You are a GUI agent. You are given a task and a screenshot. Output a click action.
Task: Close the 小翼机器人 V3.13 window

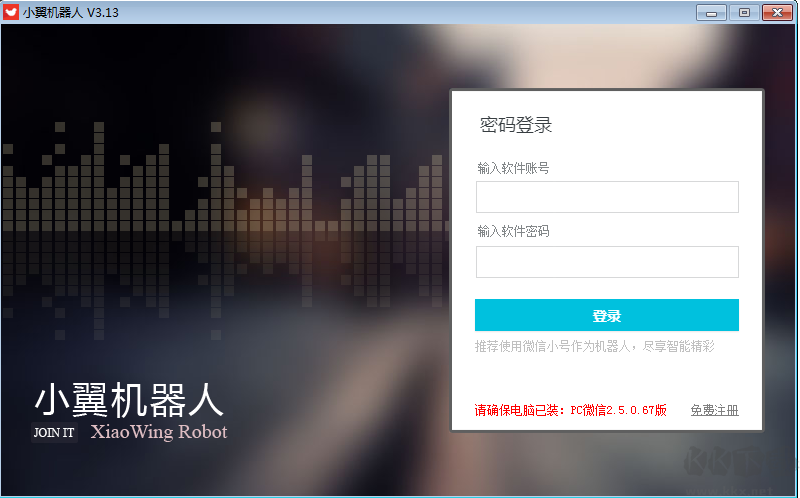coord(777,12)
